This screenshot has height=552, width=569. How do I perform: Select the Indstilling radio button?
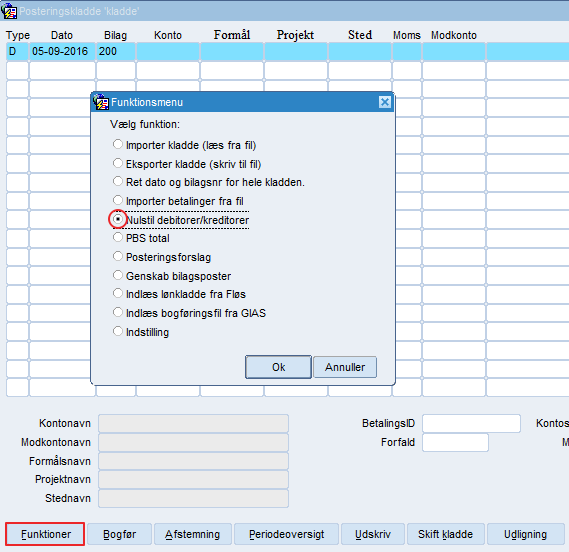118,331
